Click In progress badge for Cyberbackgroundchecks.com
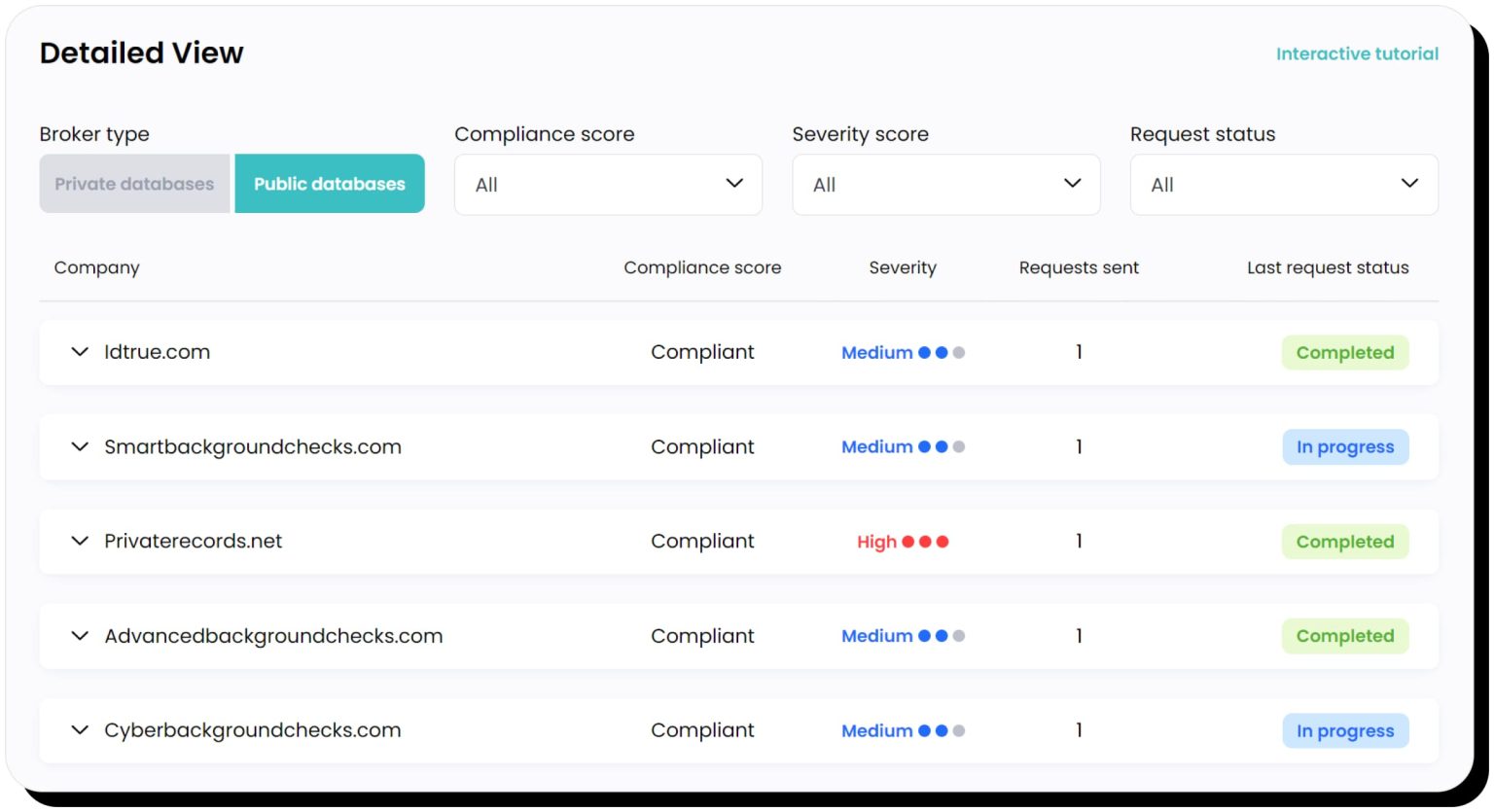Image resolution: width=1494 pixels, height=812 pixels. 1344,731
